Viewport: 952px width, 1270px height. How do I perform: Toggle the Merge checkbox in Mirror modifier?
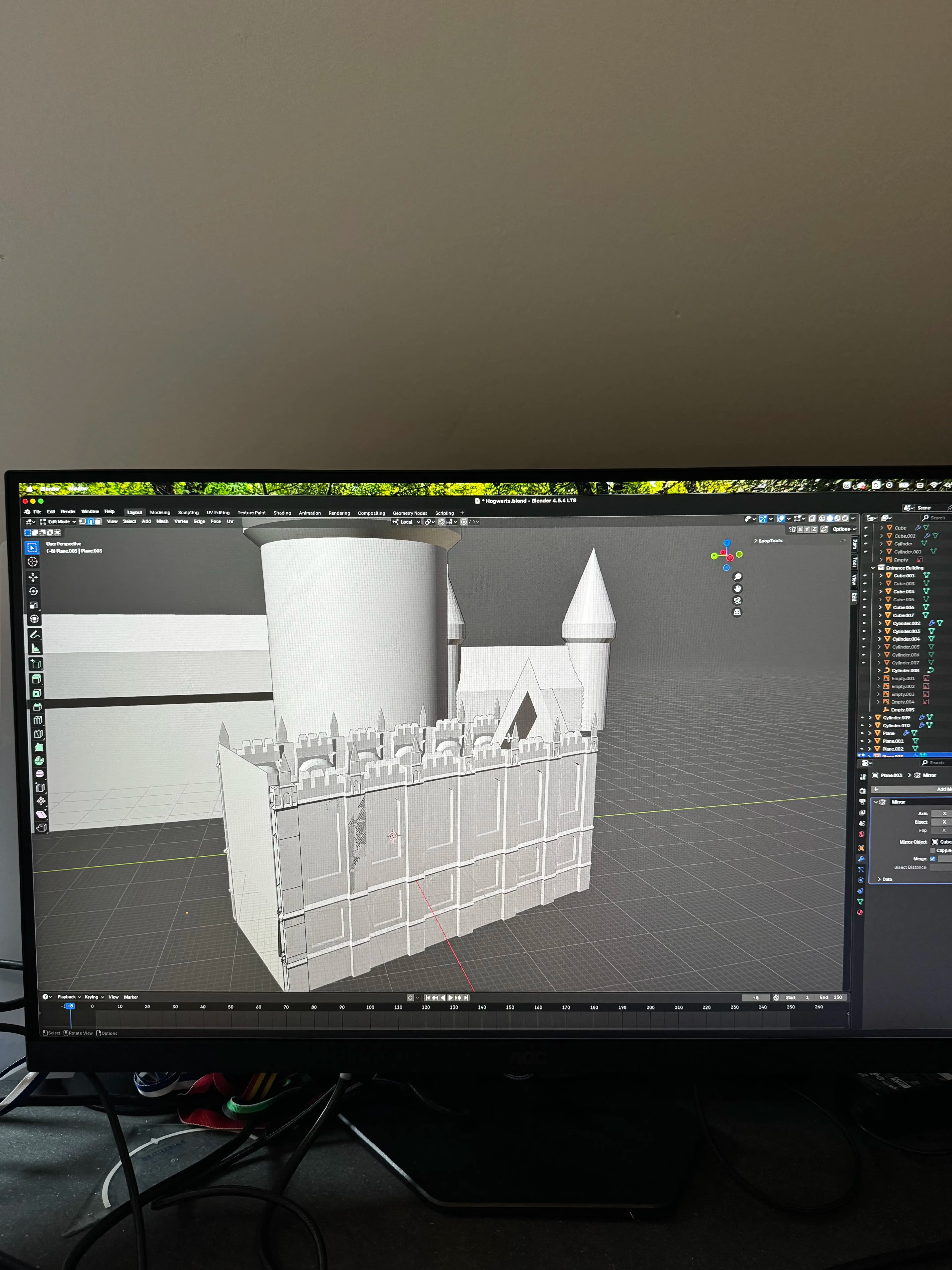coord(932,859)
